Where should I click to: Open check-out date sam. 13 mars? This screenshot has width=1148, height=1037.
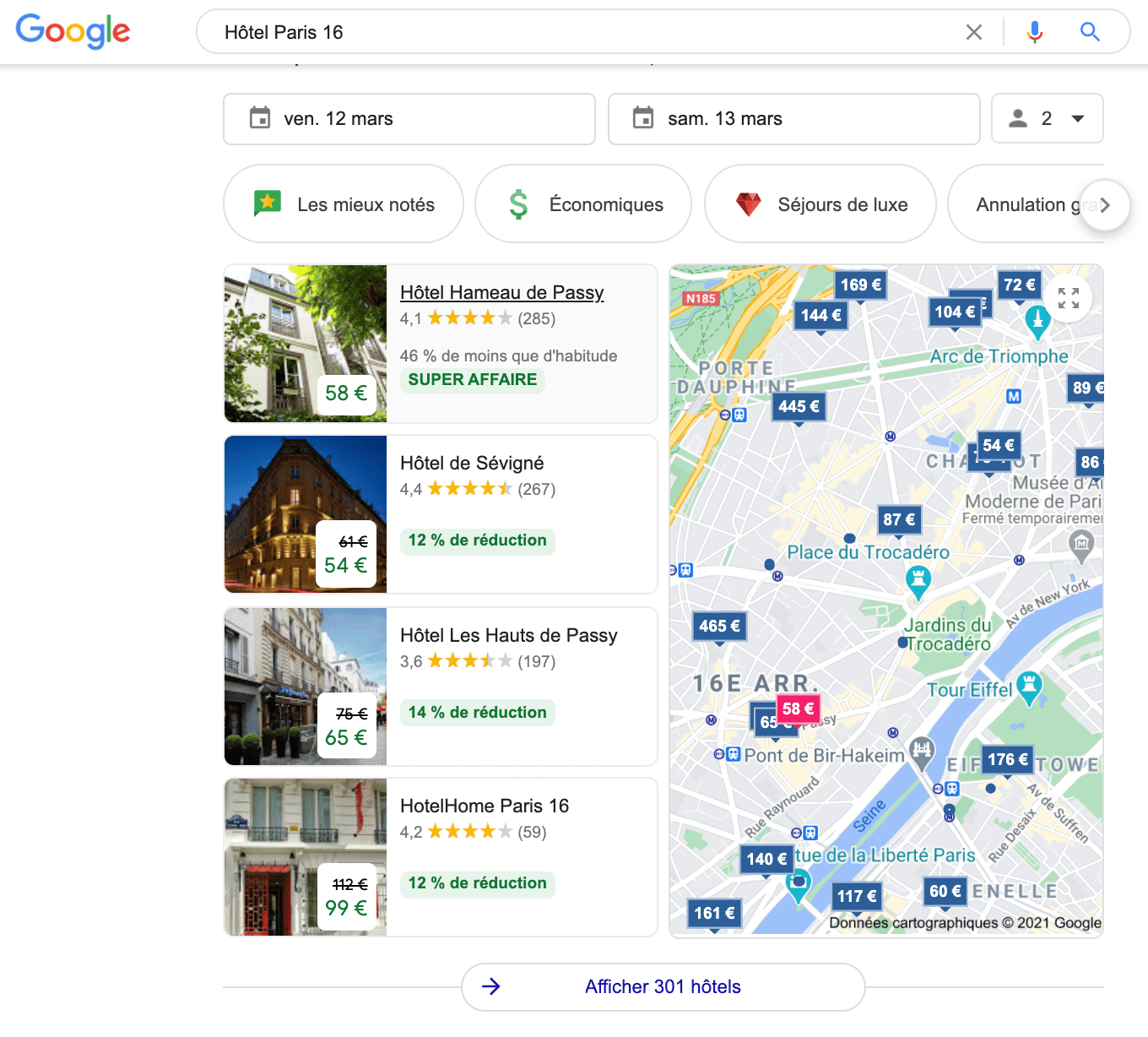pos(793,118)
